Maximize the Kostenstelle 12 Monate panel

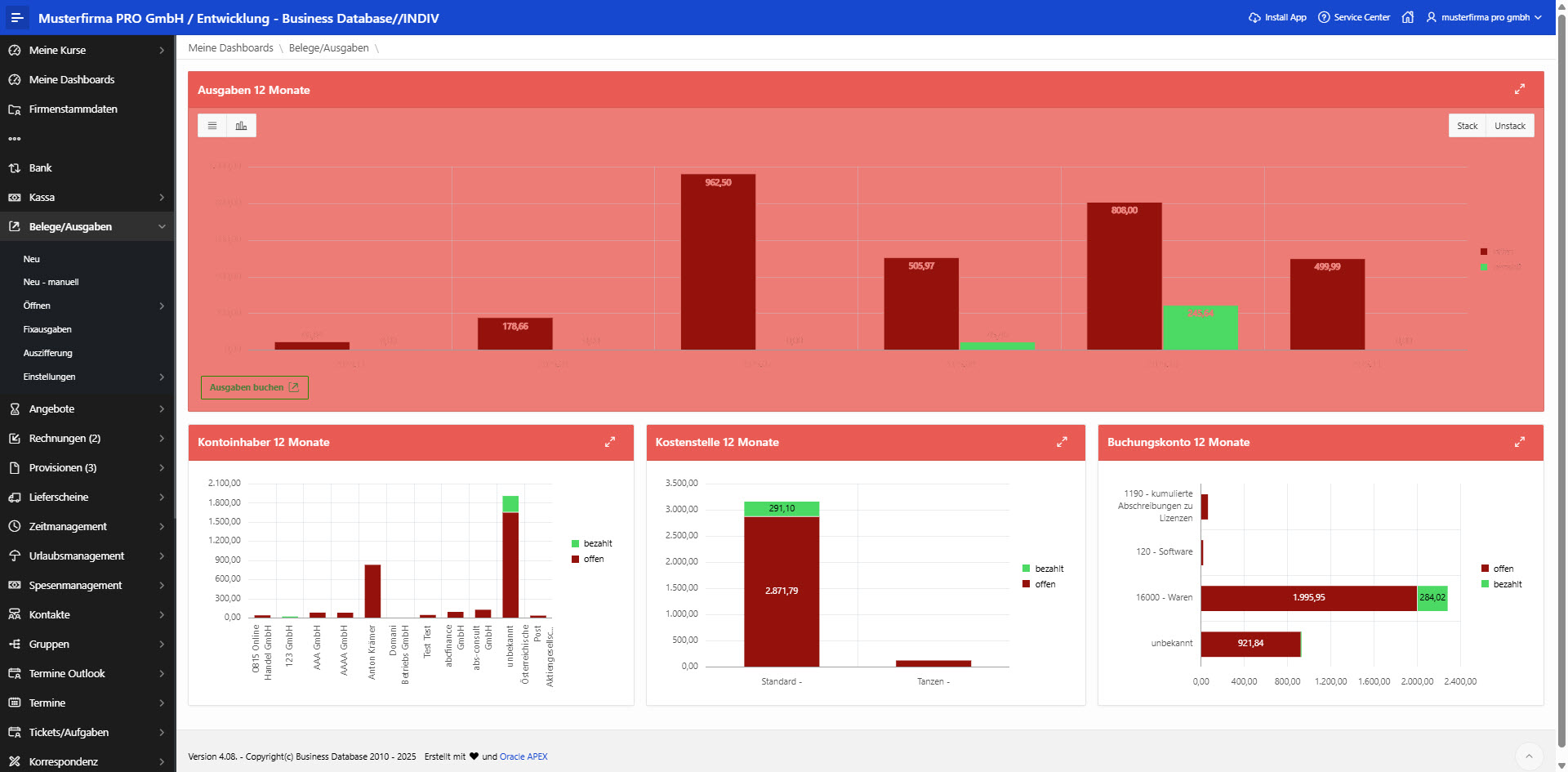1062,442
